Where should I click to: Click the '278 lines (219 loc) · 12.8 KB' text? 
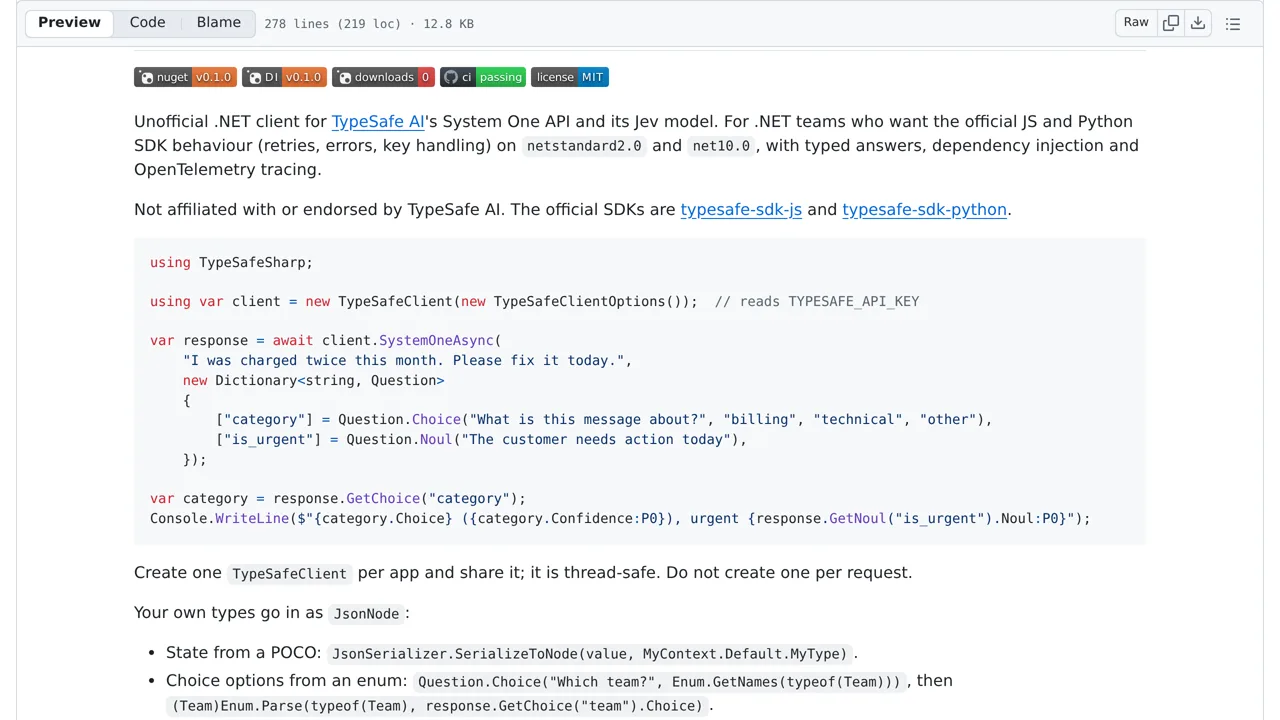[369, 23]
